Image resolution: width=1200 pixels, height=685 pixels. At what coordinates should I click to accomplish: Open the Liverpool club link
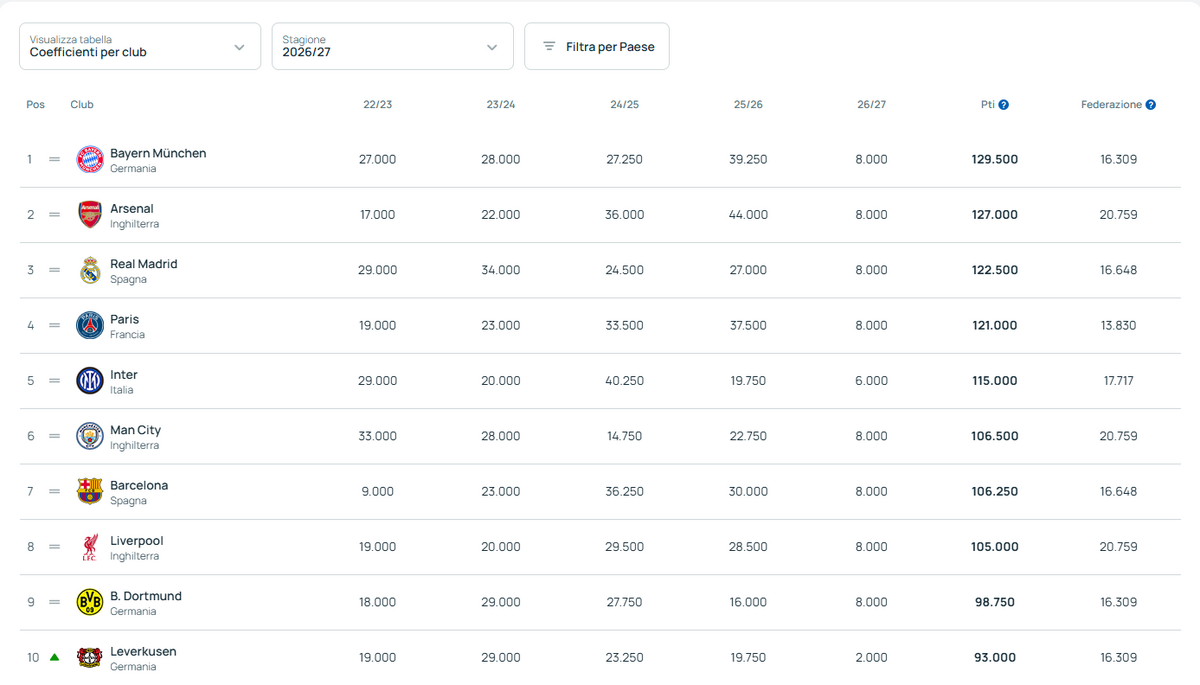tap(137, 541)
